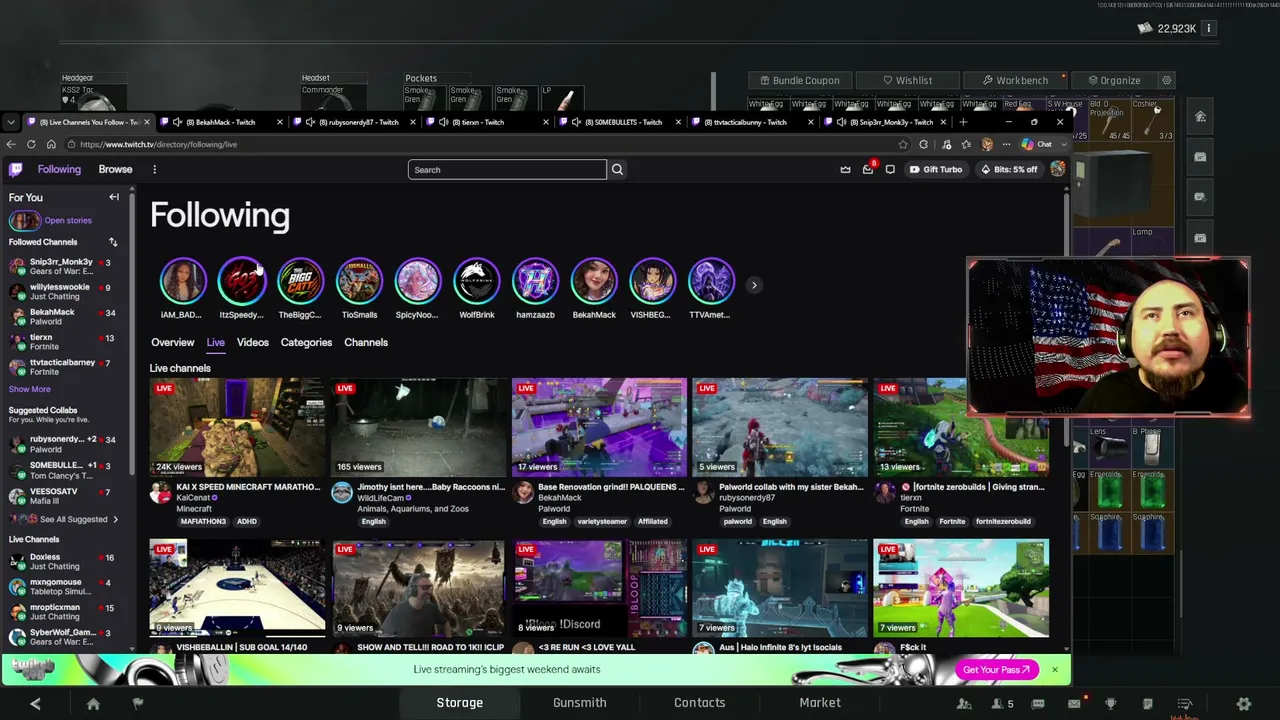Click the stash home icon on right panel
The width and height of the screenshot is (1280, 720).
1200,116
